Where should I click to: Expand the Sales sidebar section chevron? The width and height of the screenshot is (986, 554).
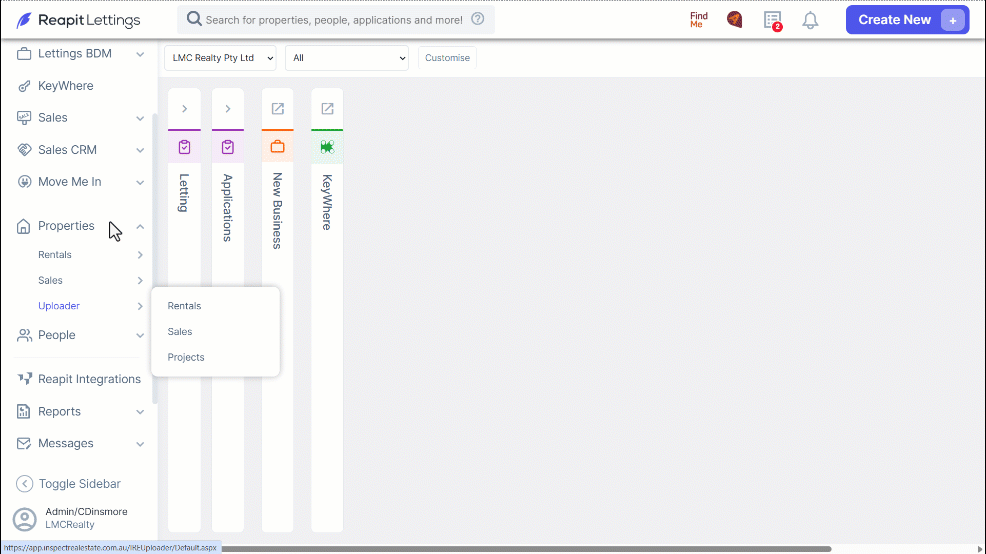click(x=140, y=118)
